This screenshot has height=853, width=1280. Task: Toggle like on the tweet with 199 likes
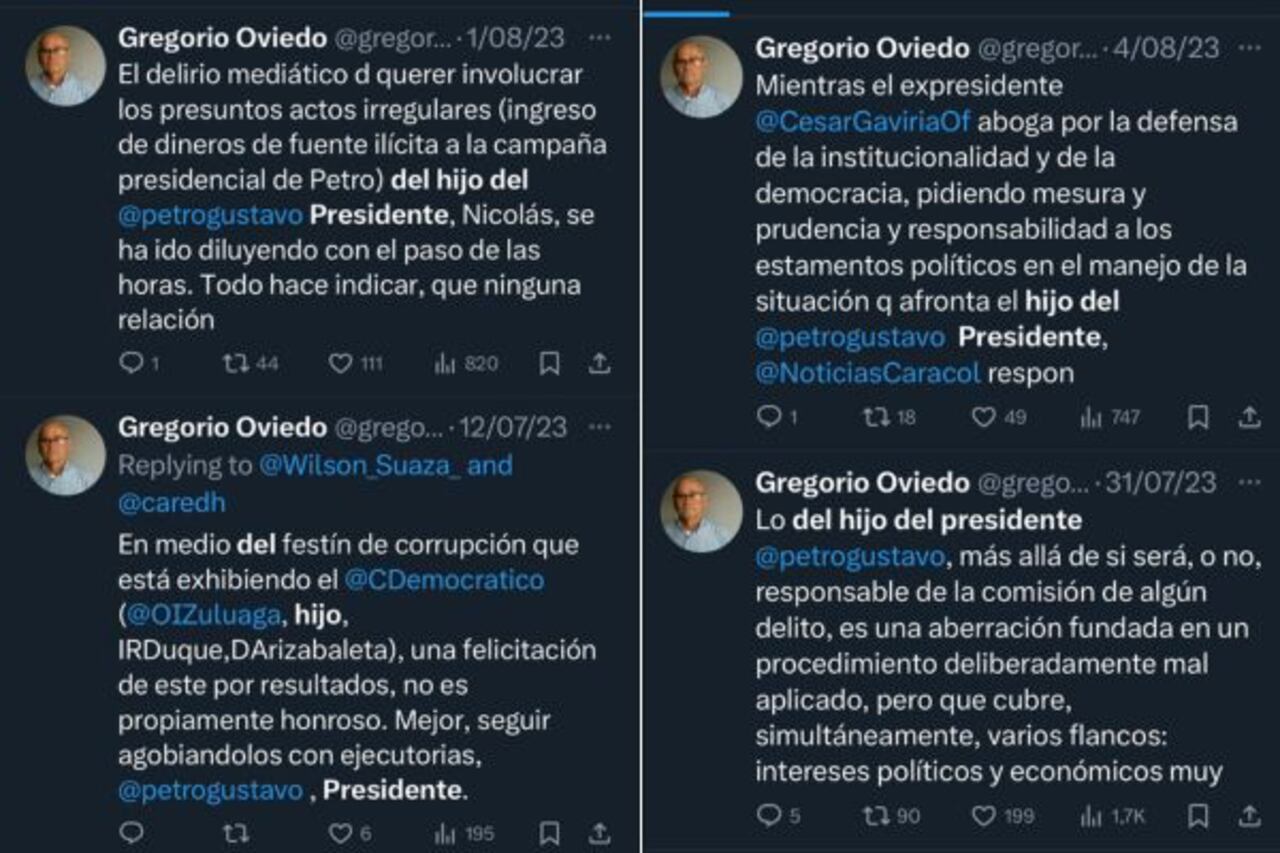click(x=985, y=815)
